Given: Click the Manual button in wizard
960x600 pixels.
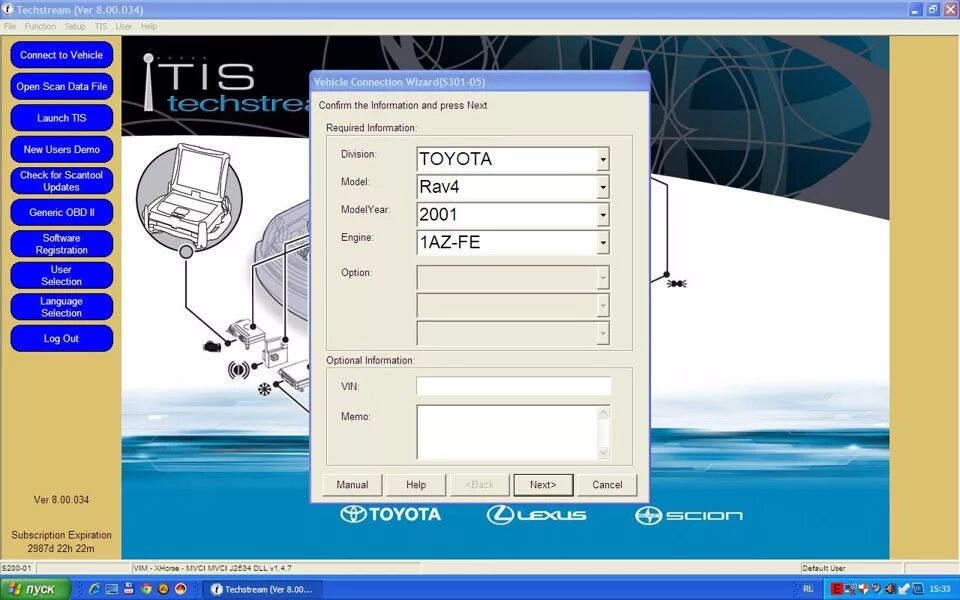Looking at the screenshot, I should click(x=352, y=485).
